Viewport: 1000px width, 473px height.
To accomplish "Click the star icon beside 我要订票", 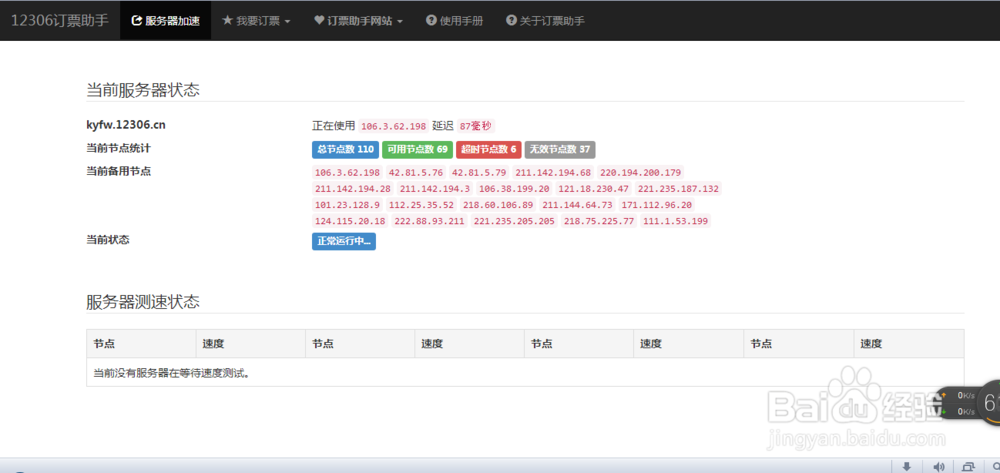I will (227, 20).
